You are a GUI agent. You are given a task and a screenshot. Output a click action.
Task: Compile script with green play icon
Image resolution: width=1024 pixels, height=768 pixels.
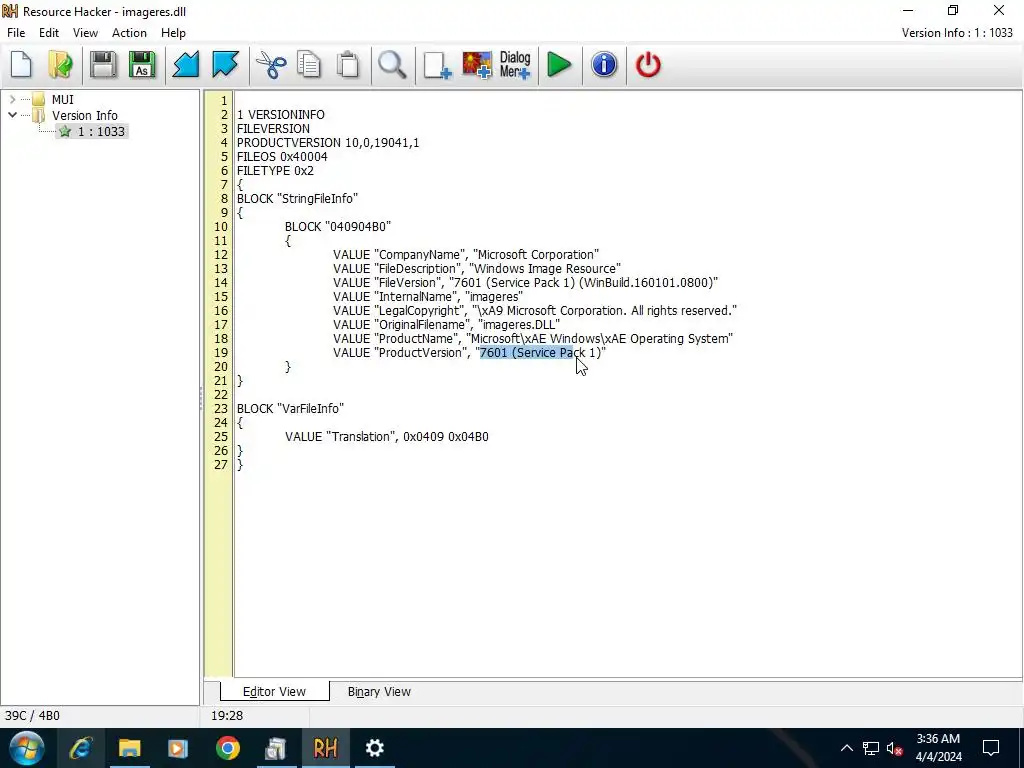(x=559, y=65)
